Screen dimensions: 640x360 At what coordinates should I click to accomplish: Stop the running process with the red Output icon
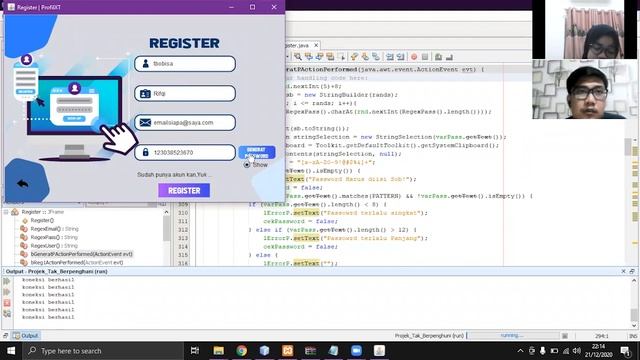[7, 303]
